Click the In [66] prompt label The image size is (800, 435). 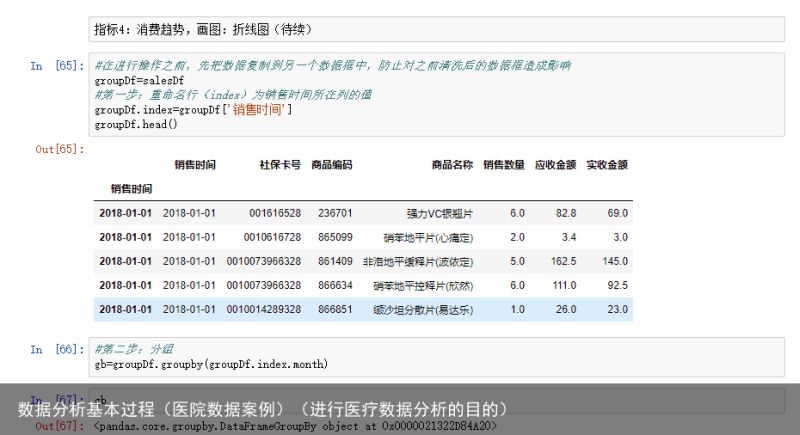[57, 349]
